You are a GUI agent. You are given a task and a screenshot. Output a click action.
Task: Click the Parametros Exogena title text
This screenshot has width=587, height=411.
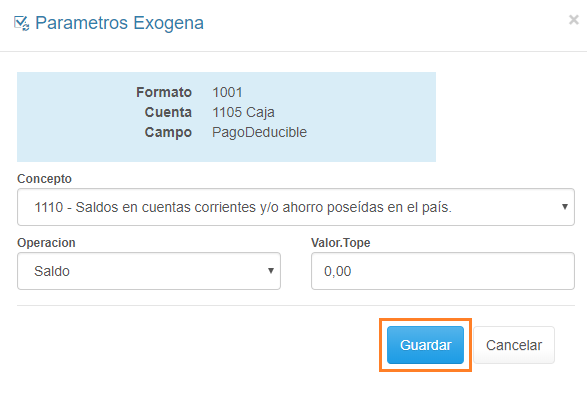click(x=119, y=23)
